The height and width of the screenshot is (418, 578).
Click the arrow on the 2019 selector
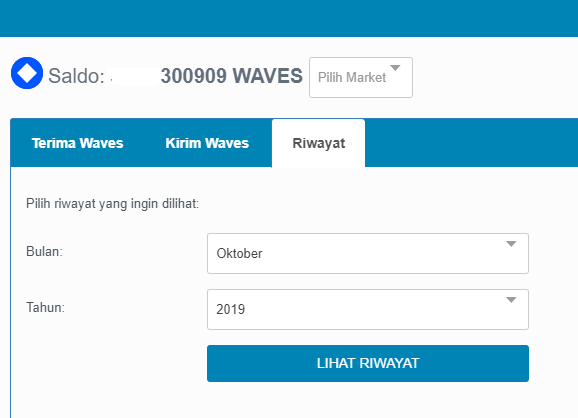(511, 300)
